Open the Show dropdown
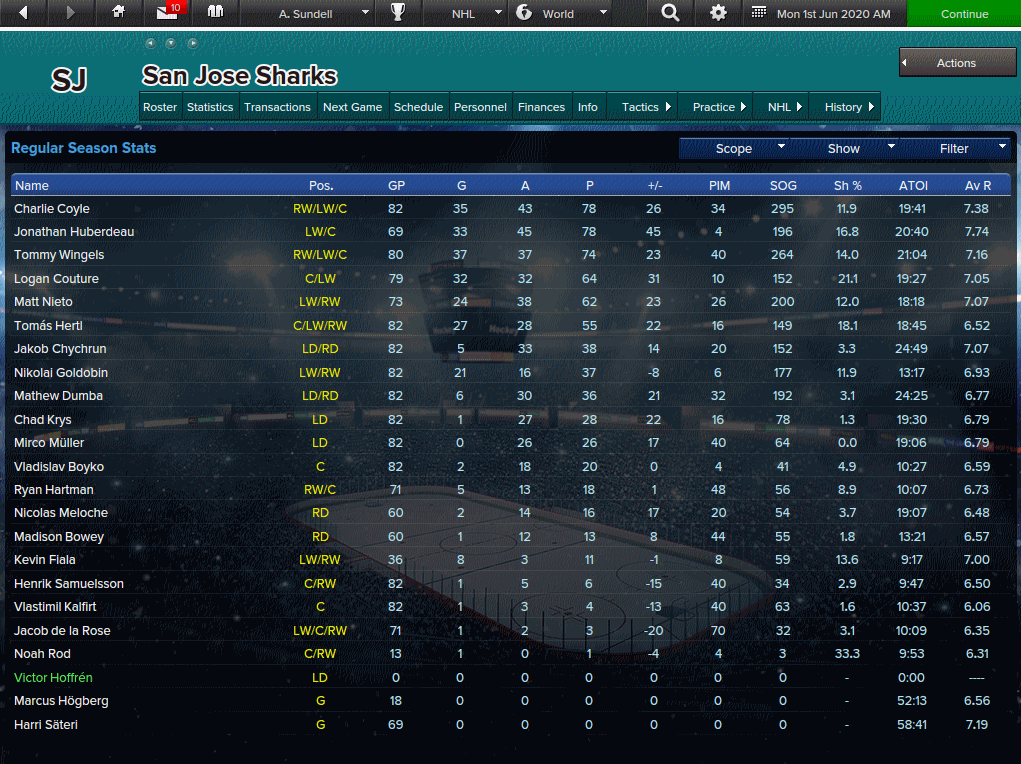The height and width of the screenshot is (764, 1021). click(844, 149)
